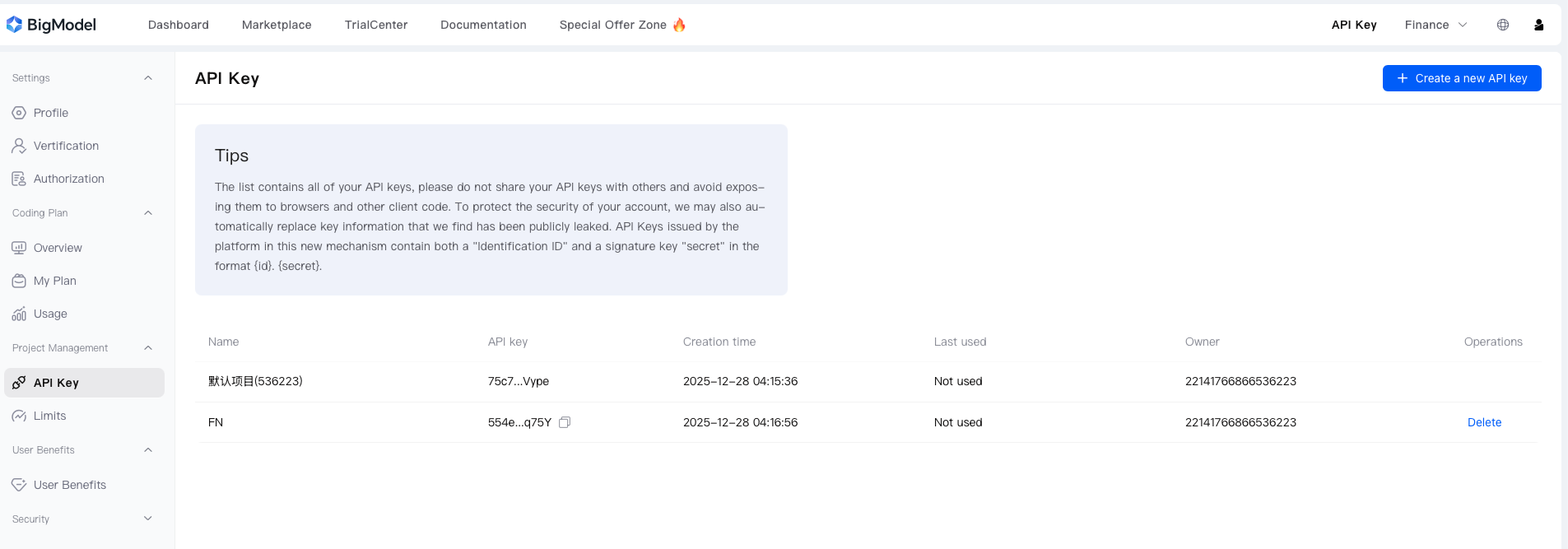The image size is (1568, 549).
Task: Open the user account avatar icon
Action: 1538,25
